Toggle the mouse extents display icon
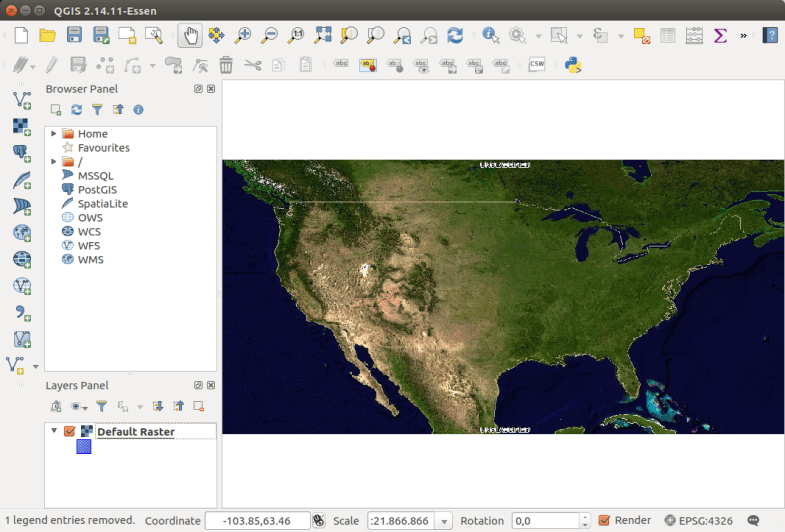The image size is (785, 532). (319, 520)
